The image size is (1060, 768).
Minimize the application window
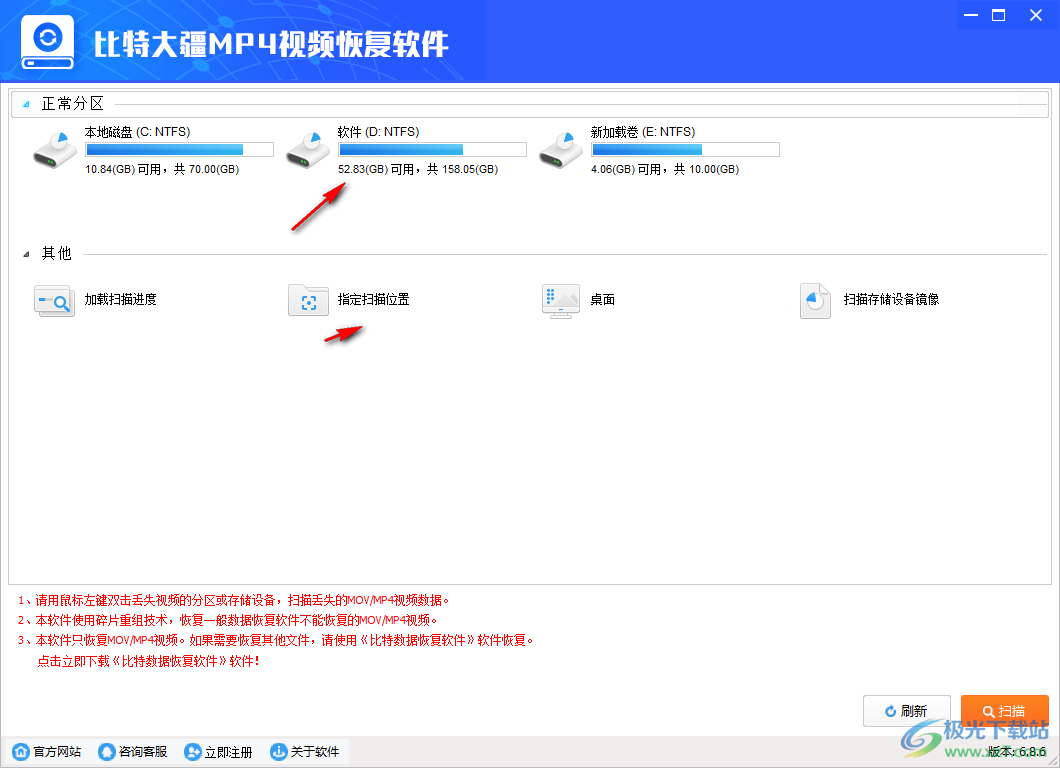coord(971,15)
